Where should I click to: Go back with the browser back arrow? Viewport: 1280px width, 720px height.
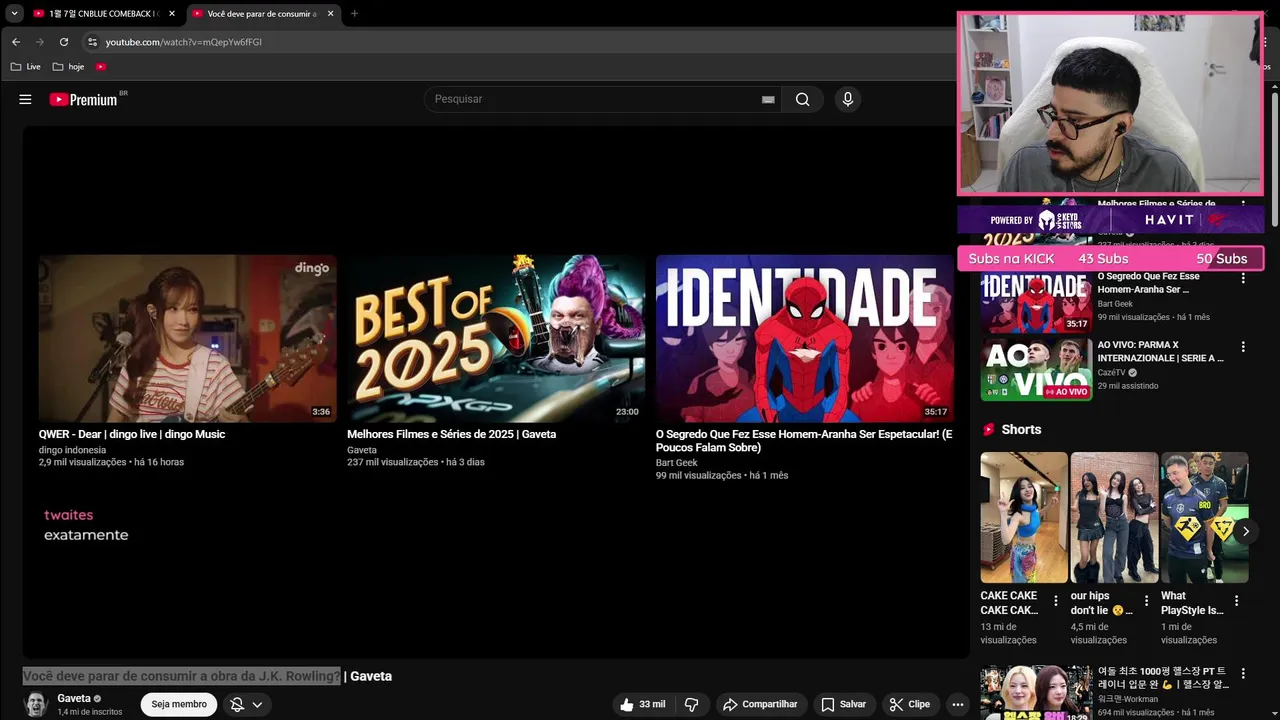coord(16,42)
